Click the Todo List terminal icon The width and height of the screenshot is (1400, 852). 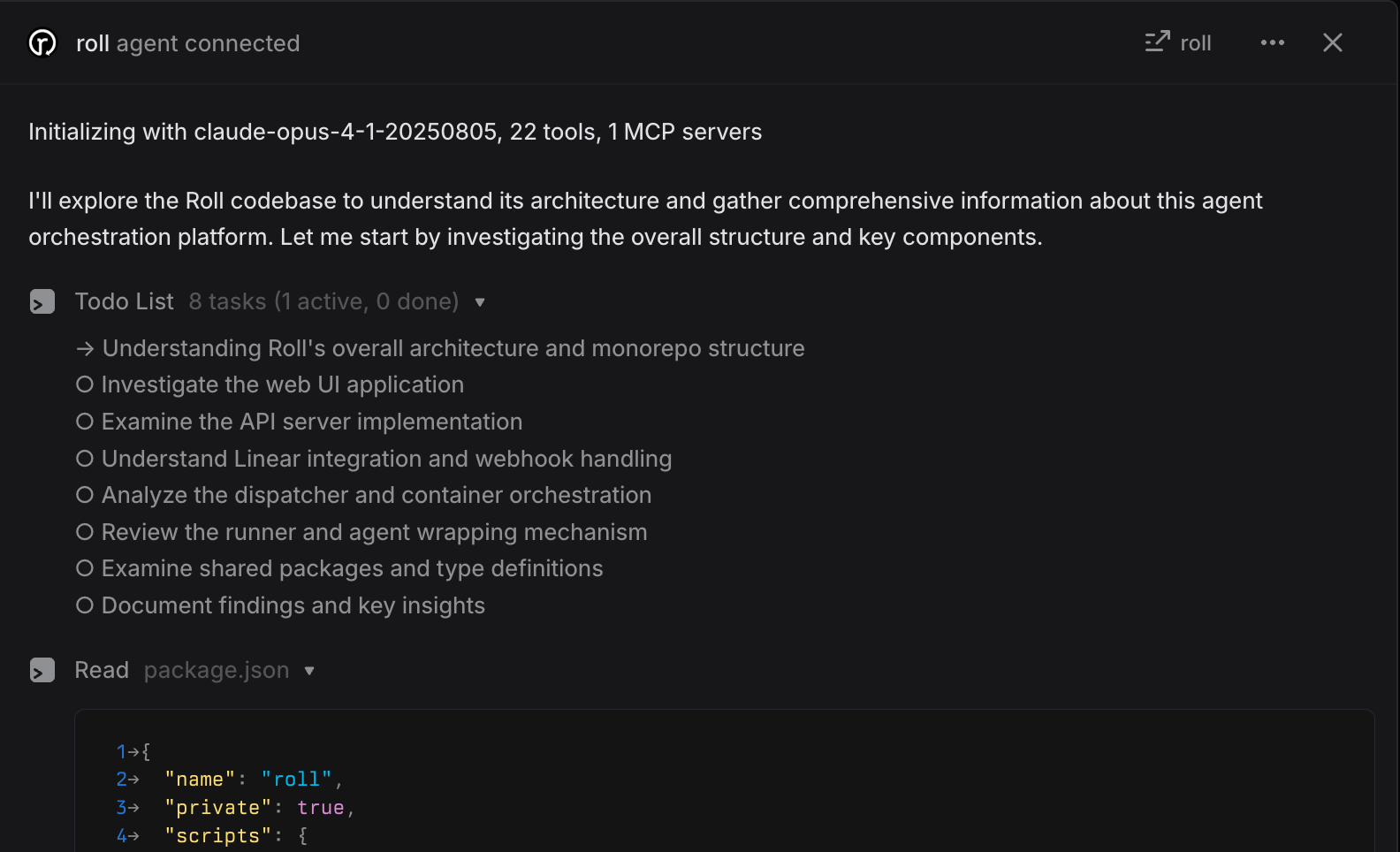[42, 302]
